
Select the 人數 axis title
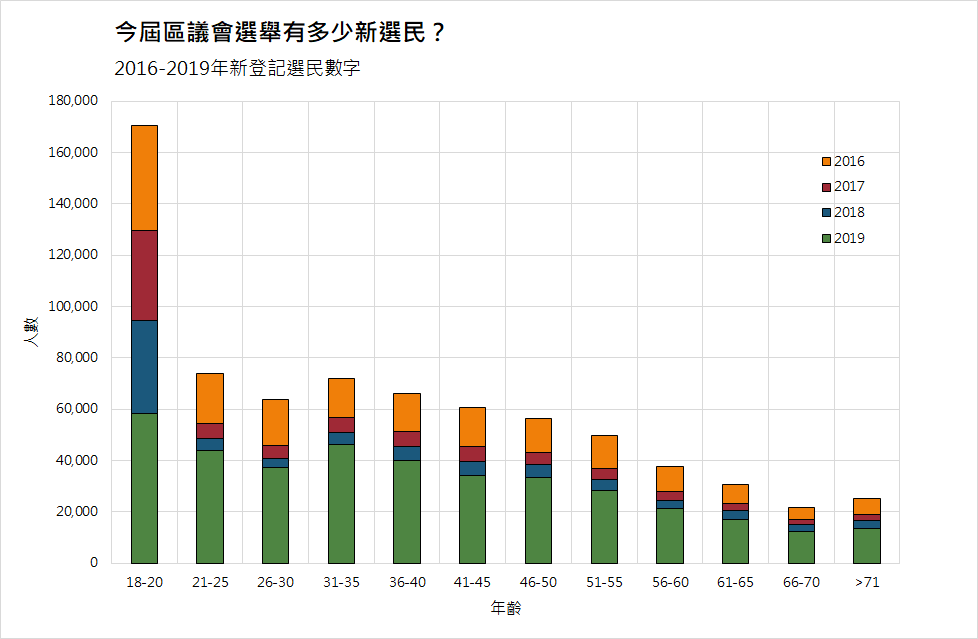[x=31, y=330]
